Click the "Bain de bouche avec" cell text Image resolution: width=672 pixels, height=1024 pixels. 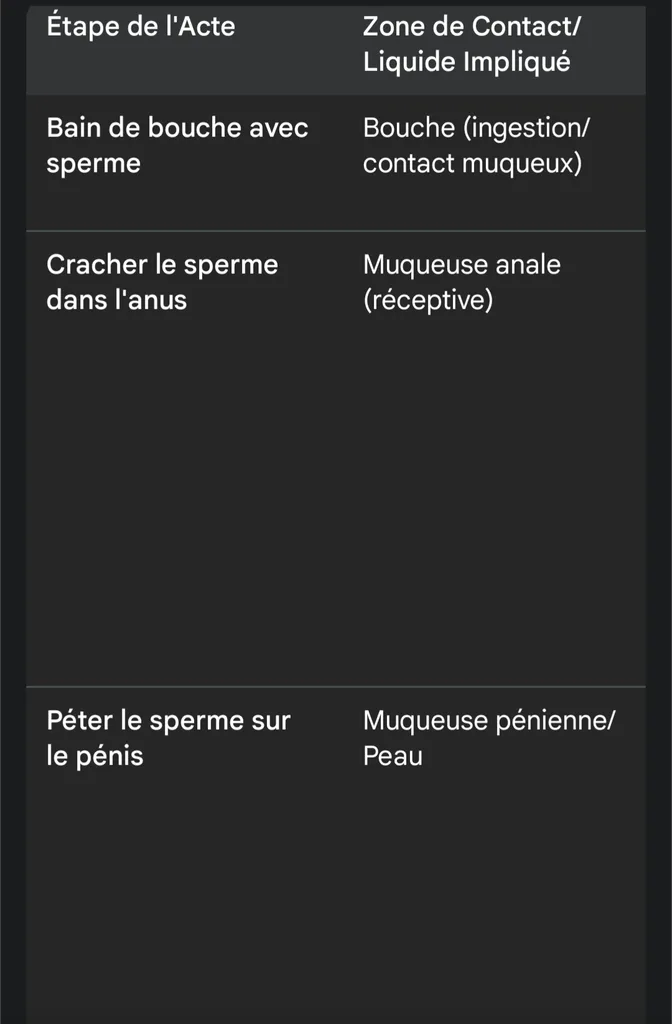pos(177,128)
